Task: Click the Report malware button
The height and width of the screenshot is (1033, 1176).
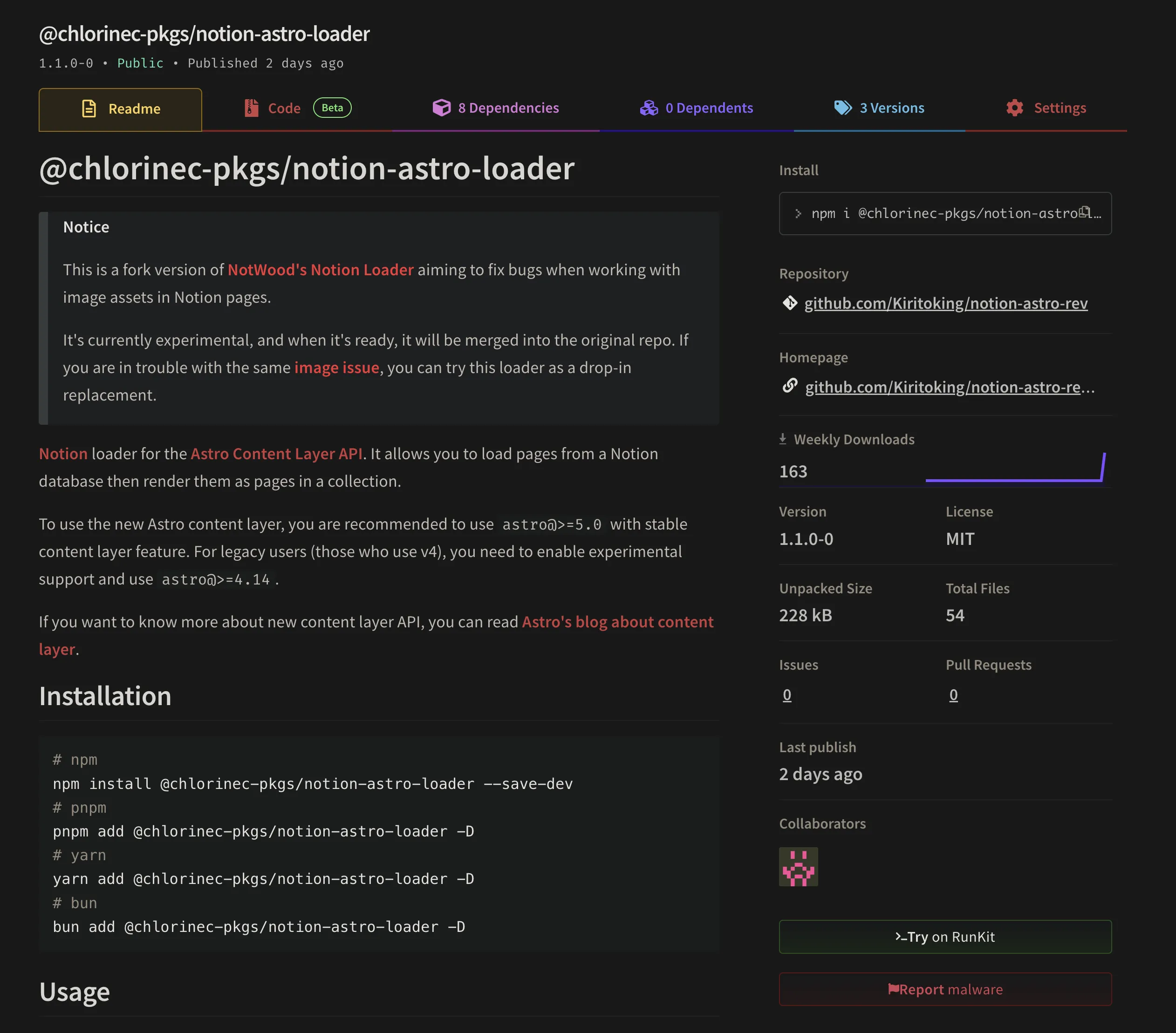Action: coord(945,989)
